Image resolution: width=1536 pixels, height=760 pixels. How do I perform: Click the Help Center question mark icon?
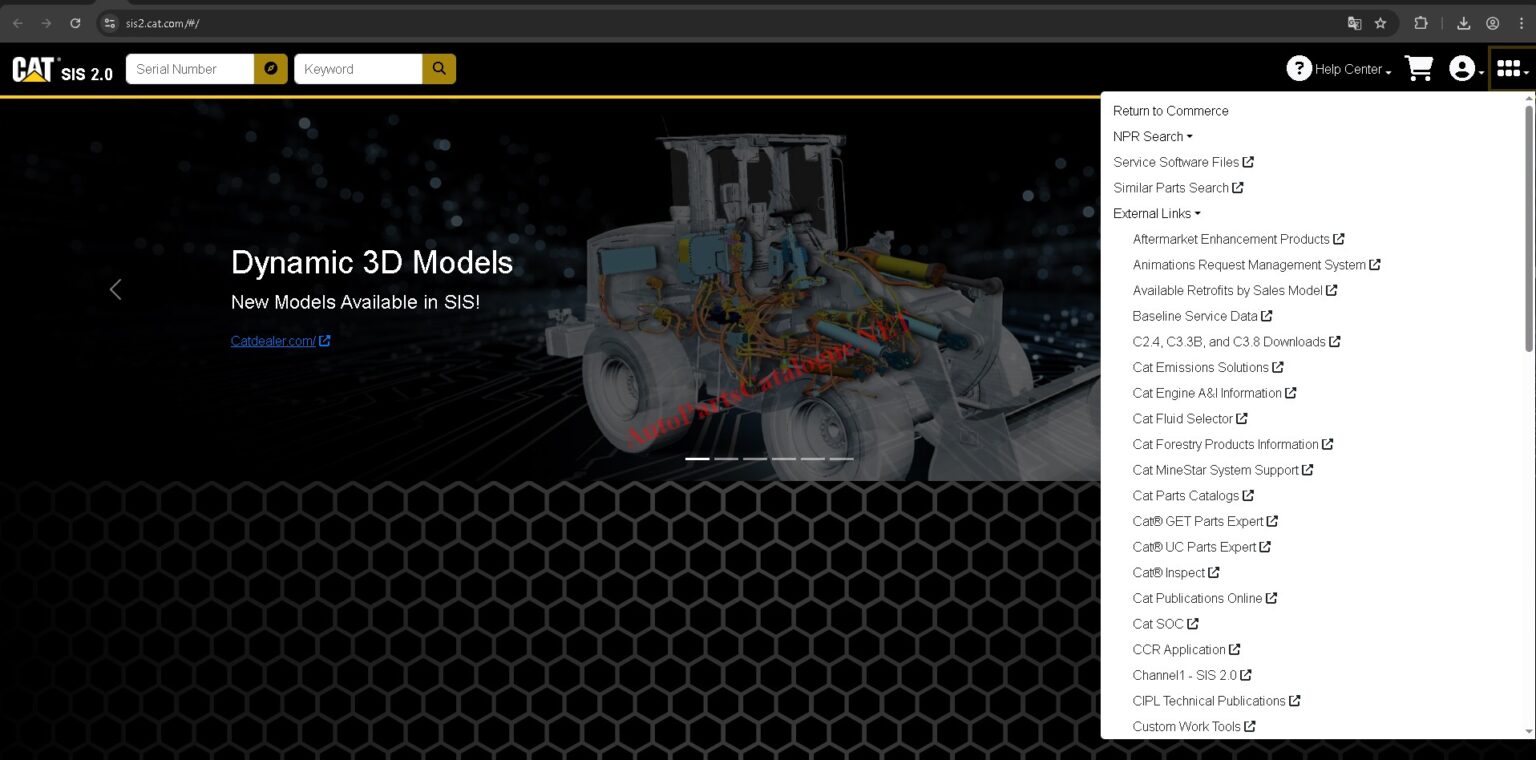click(1298, 68)
